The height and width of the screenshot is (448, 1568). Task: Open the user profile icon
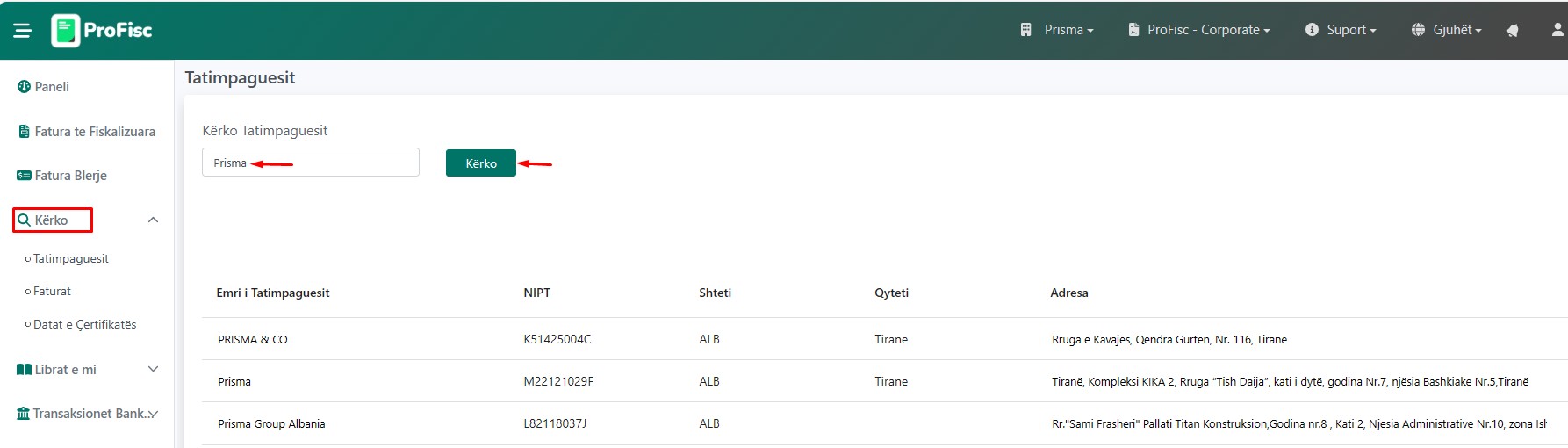coord(1557,30)
